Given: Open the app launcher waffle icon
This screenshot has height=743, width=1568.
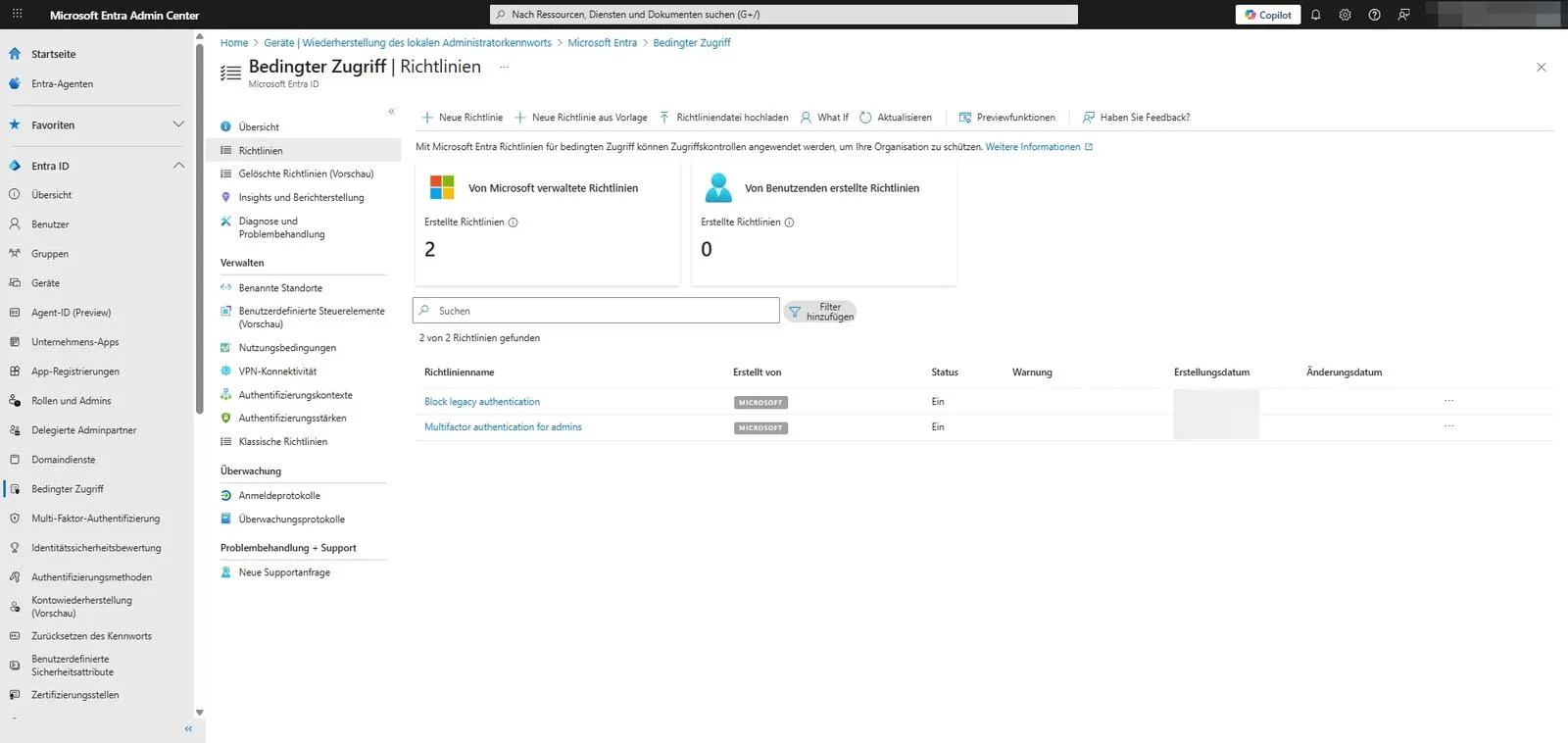Looking at the screenshot, I should tap(17, 15).
